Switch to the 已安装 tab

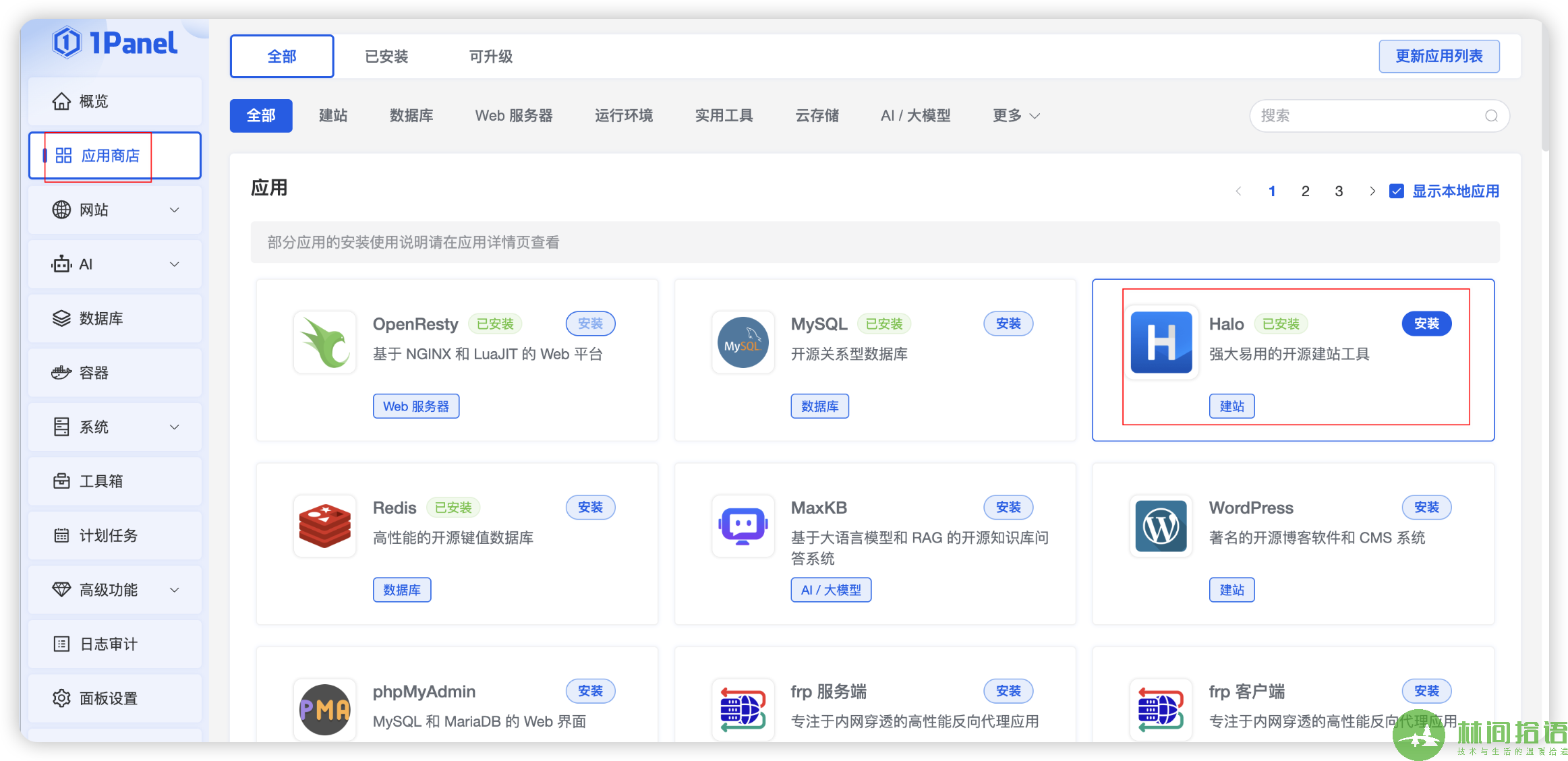386,57
